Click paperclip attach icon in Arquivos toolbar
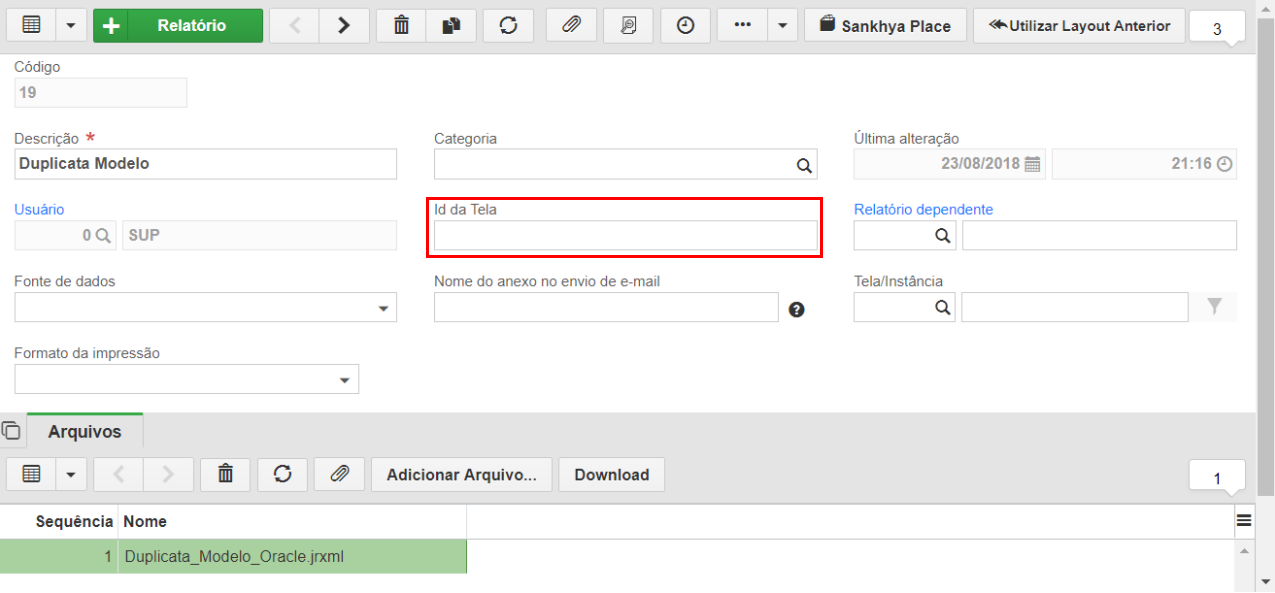 click(x=340, y=475)
